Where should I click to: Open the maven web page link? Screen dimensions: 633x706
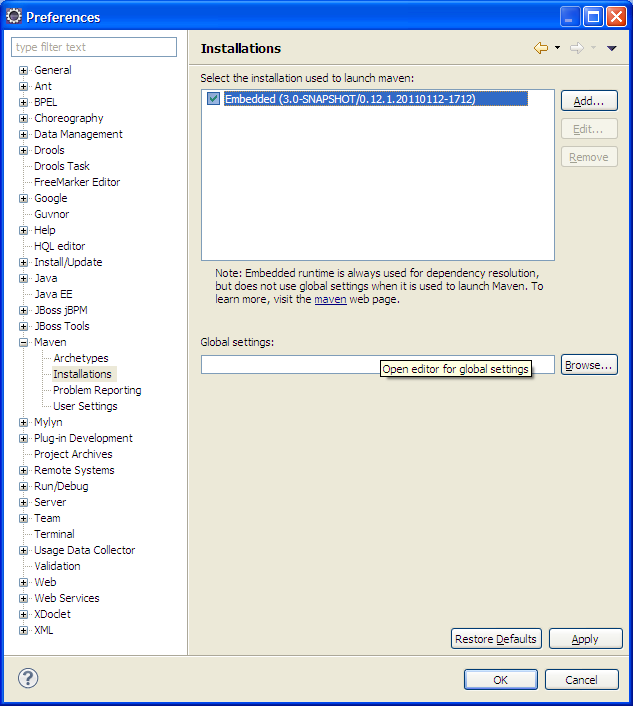pyautogui.click(x=330, y=299)
